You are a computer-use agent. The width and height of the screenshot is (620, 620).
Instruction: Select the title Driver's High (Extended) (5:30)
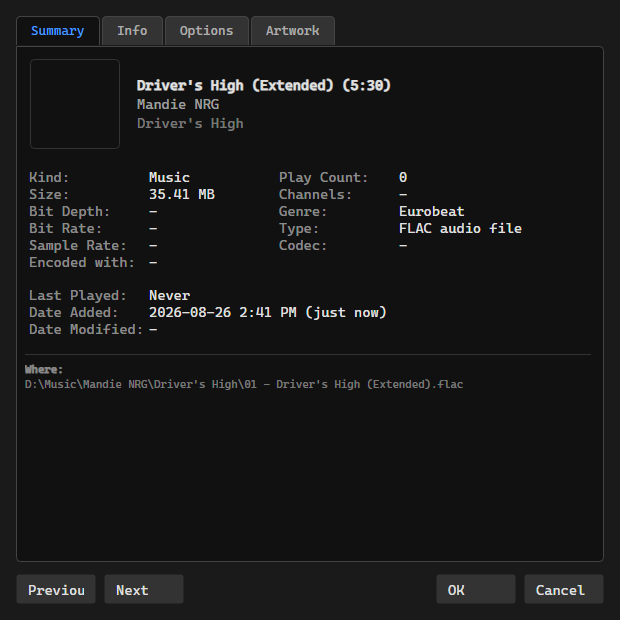[263, 85]
